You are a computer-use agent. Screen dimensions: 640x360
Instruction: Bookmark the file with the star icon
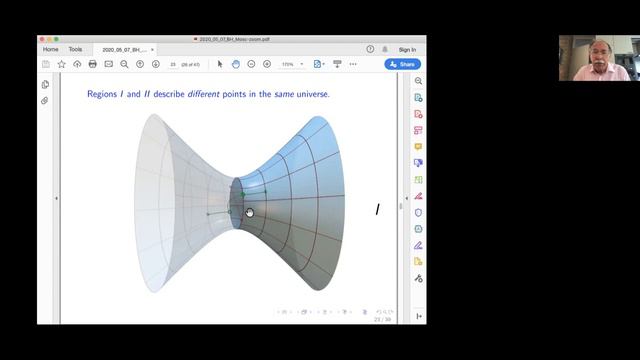click(62, 64)
